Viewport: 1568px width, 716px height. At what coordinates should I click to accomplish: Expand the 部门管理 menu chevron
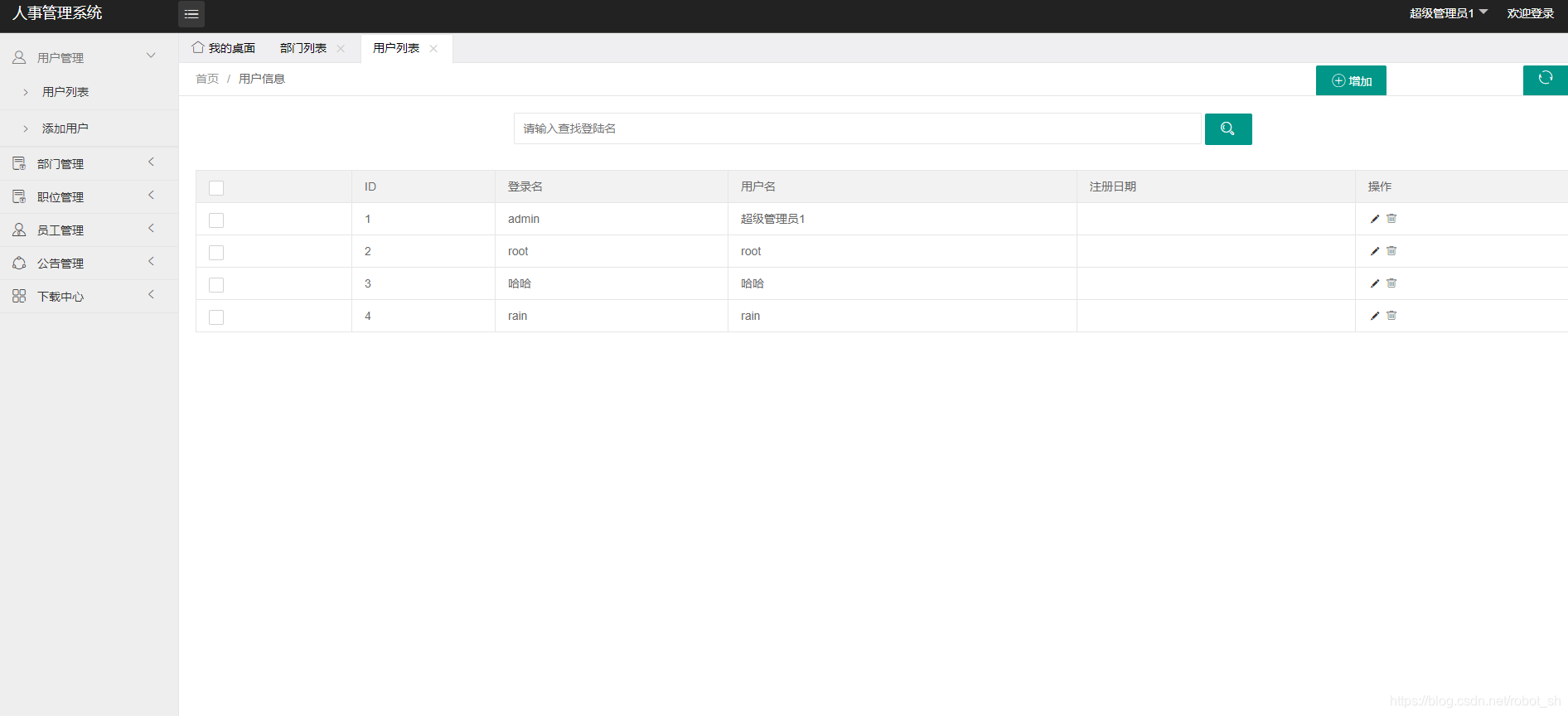tap(151, 162)
